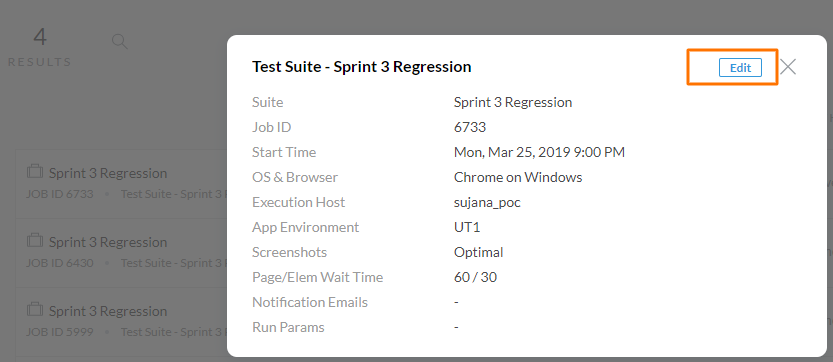Image resolution: width=833 pixels, height=362 pixels.
Task: Open the Sprint 3 Regression job 6733 row
Action: point(122,184)
